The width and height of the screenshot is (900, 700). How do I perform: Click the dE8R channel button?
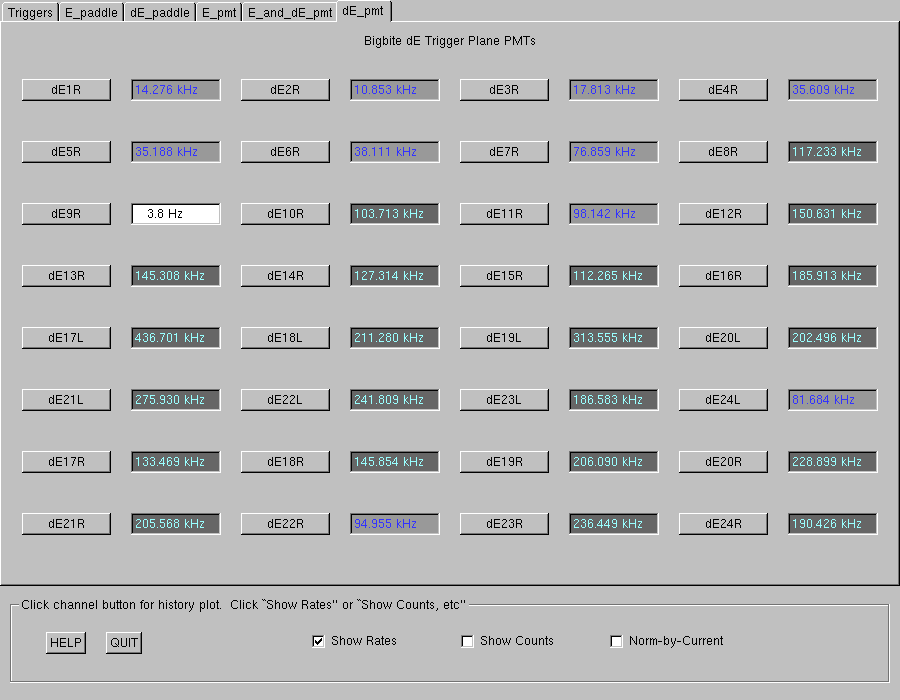(723, 152)
